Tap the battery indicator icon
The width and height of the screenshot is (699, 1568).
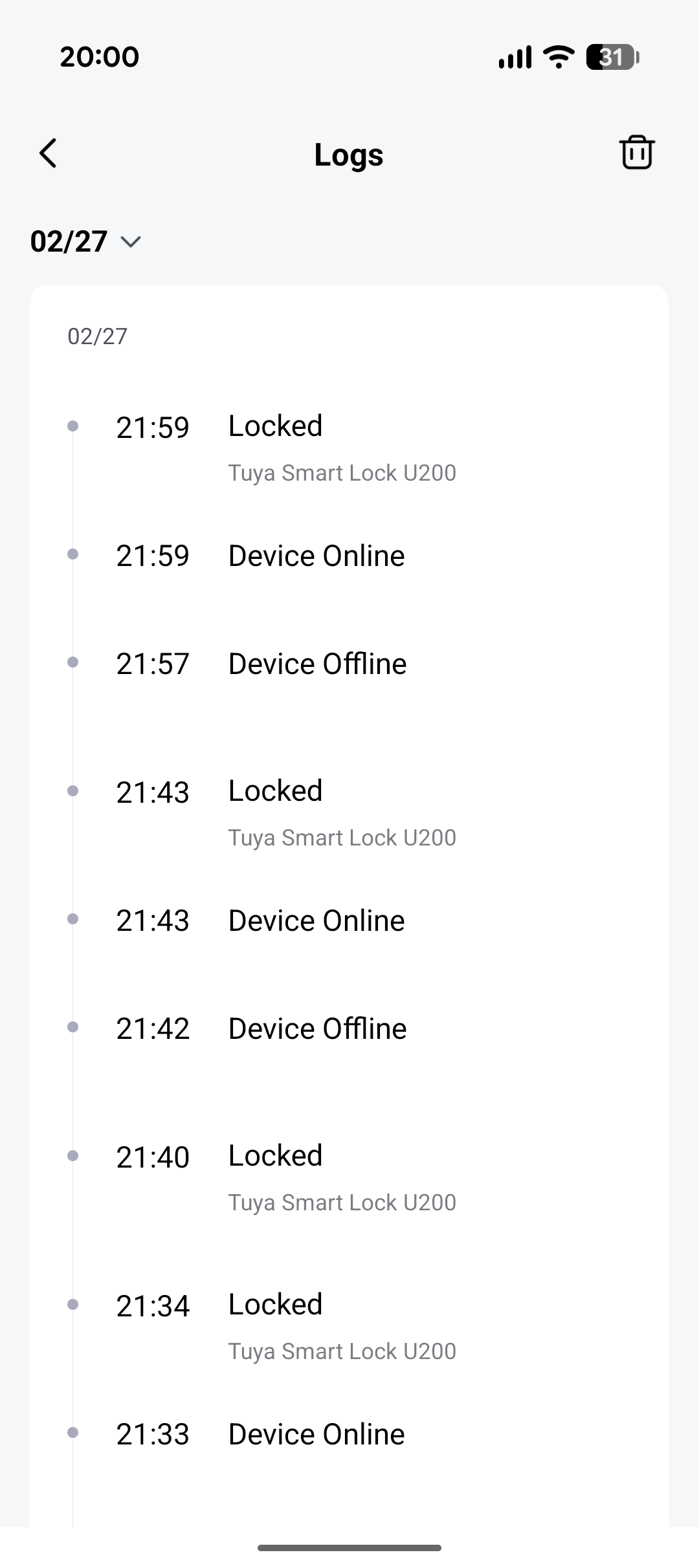click(612, 57)
